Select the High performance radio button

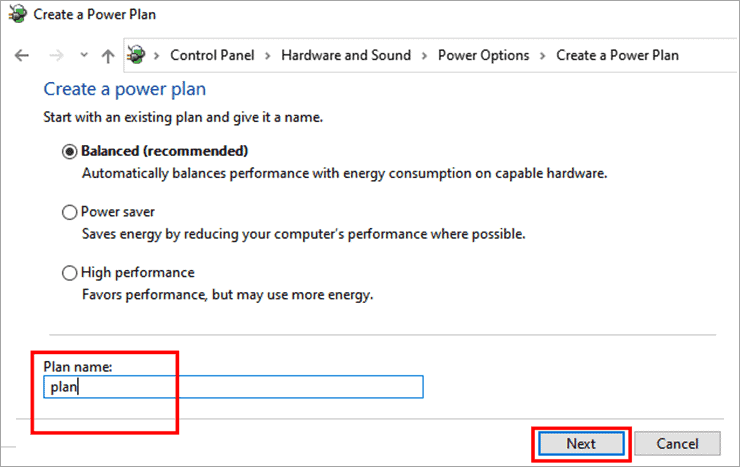pyautogui.click(x=69, y=273)
